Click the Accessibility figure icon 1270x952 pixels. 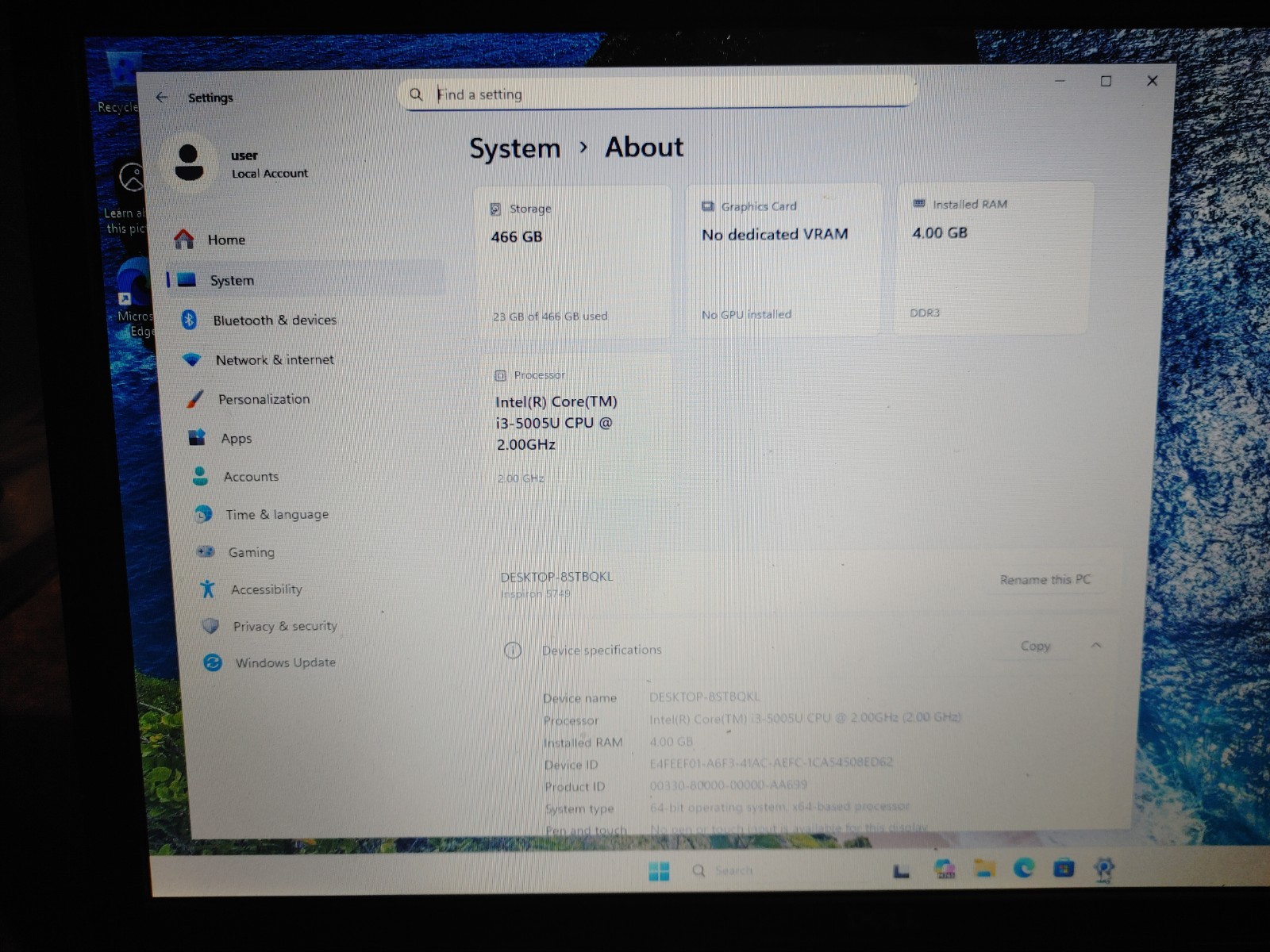pos(208,589)
